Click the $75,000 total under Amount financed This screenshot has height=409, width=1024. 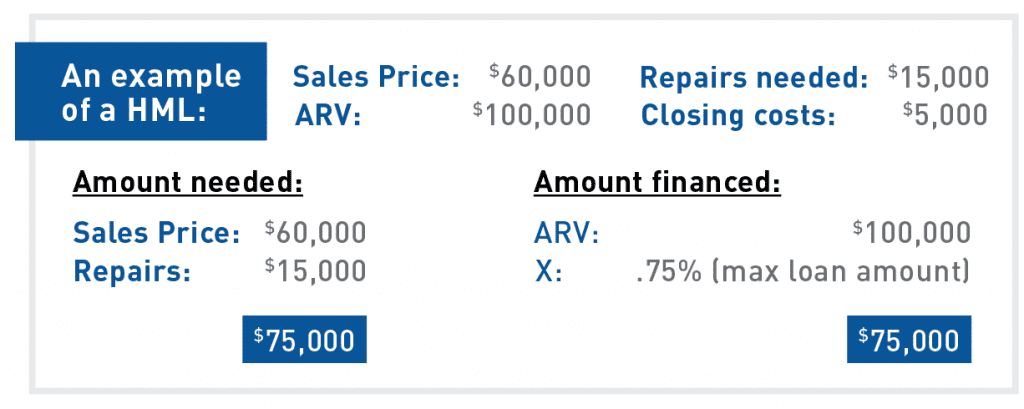tap(909, 339)
